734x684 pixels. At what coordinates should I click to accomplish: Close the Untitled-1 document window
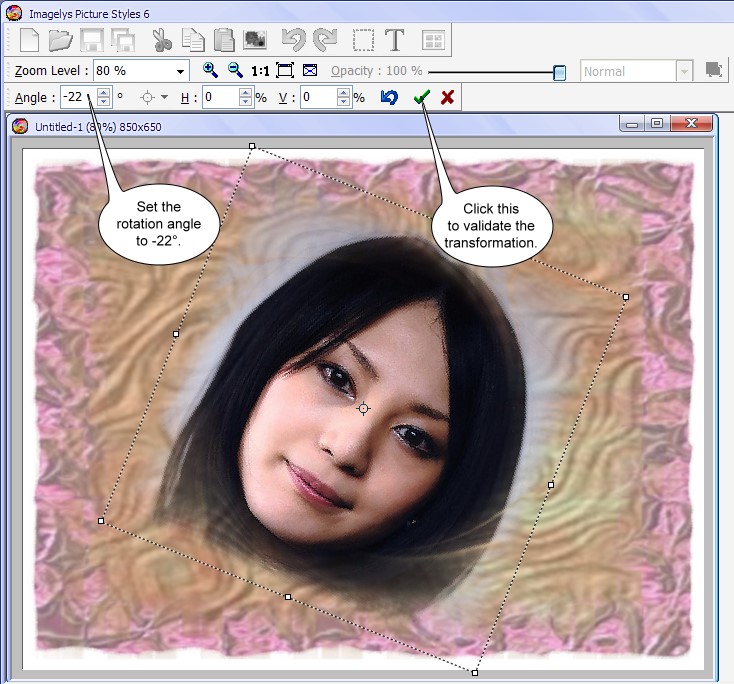(x=691, y=123)
